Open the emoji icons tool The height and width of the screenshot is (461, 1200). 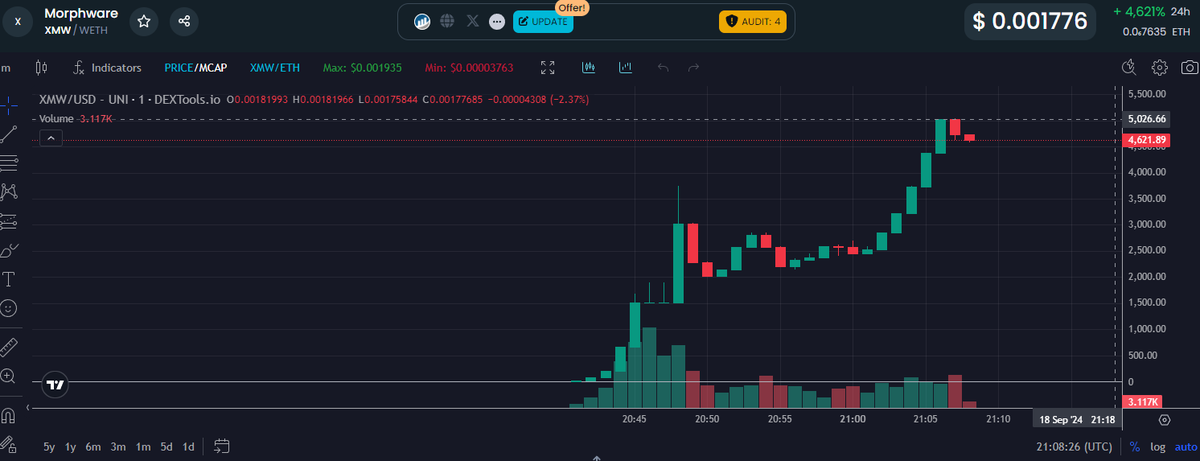coord(9,308)
